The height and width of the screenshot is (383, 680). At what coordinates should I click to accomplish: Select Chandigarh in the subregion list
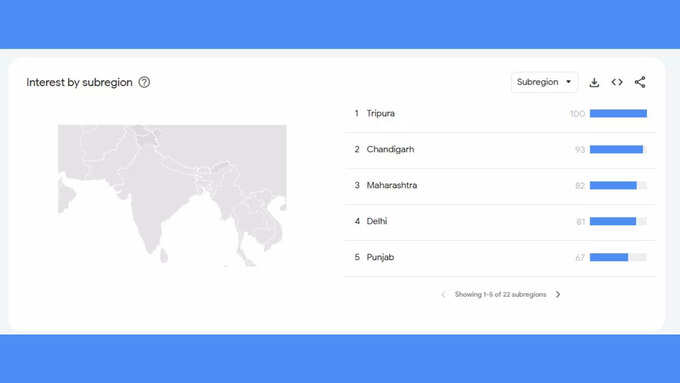(x=390, y=149)
